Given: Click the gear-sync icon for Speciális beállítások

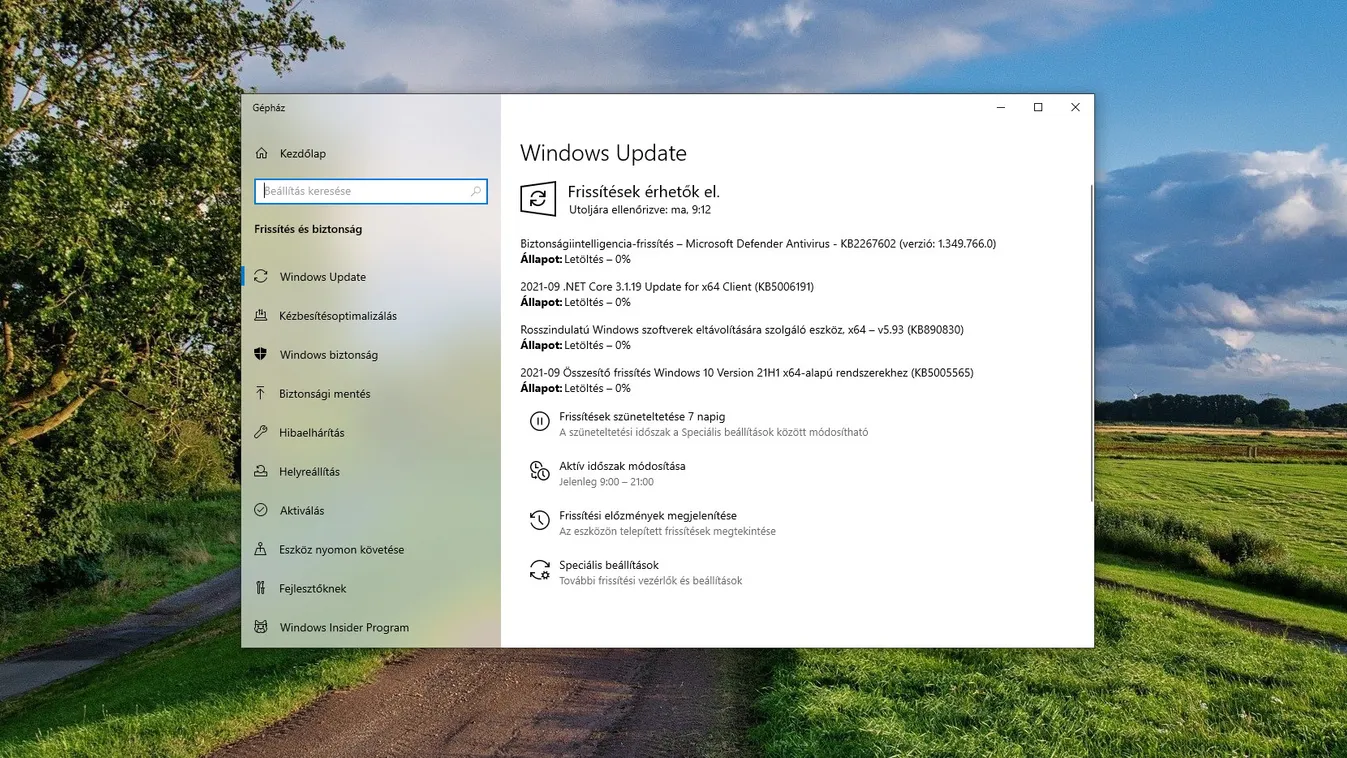Looking at the screenshot, I should (x=539, y=570).
